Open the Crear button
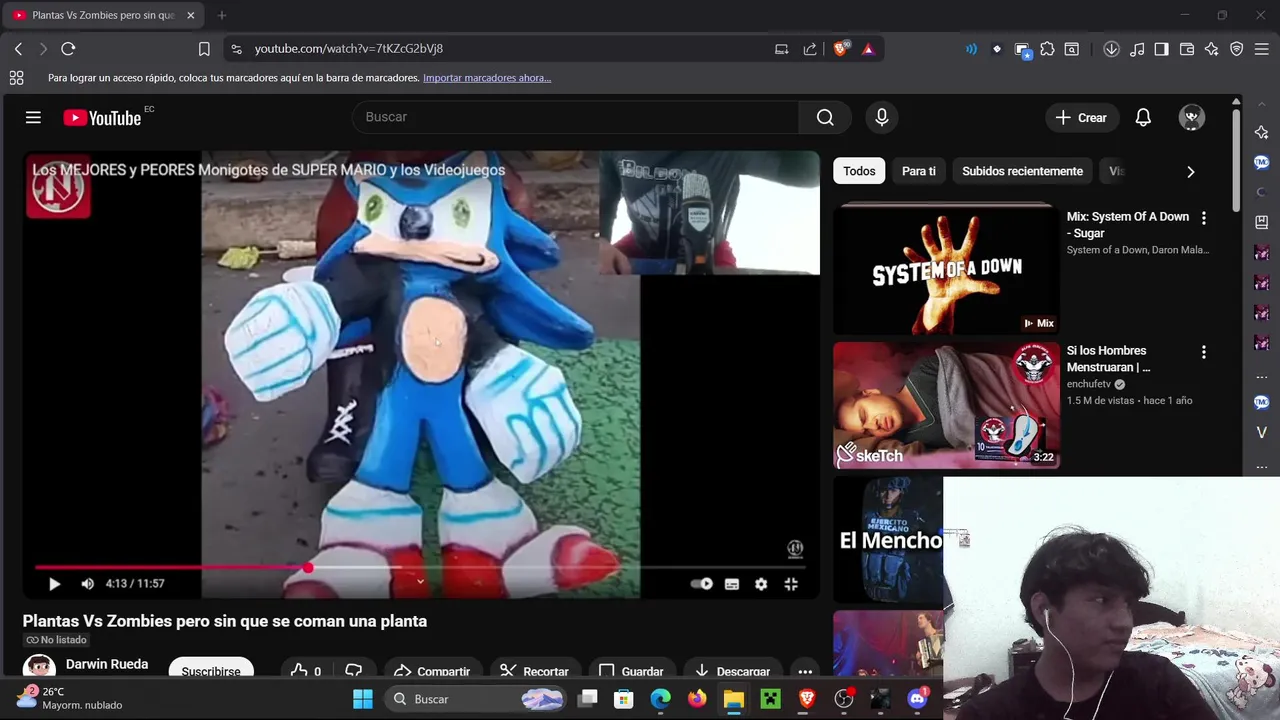Viewport: 1280px width, 720px height. tap(1081, 117)
